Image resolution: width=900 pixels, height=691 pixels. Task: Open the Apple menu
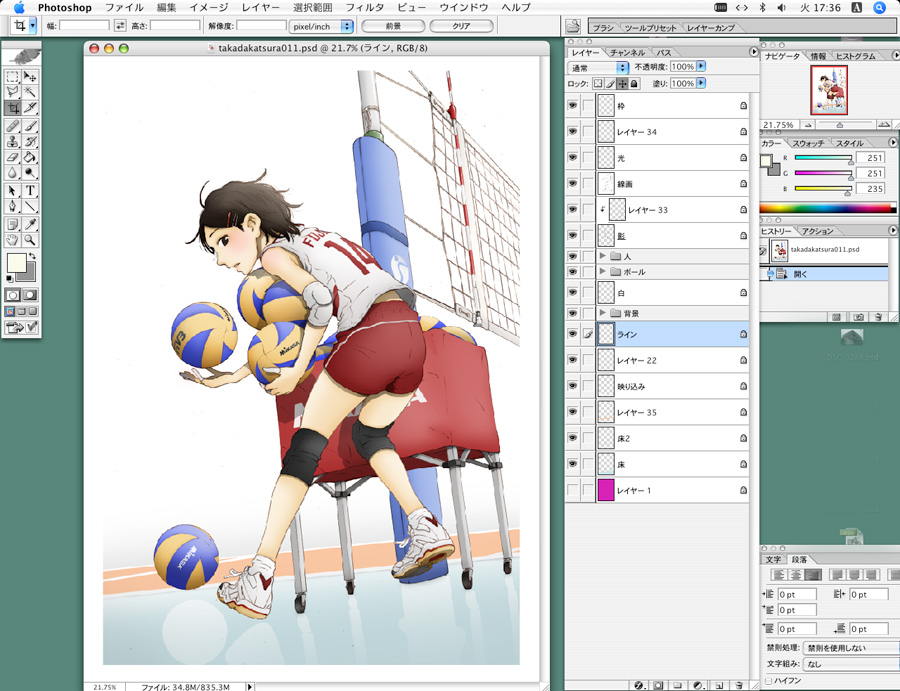(19, 7)
